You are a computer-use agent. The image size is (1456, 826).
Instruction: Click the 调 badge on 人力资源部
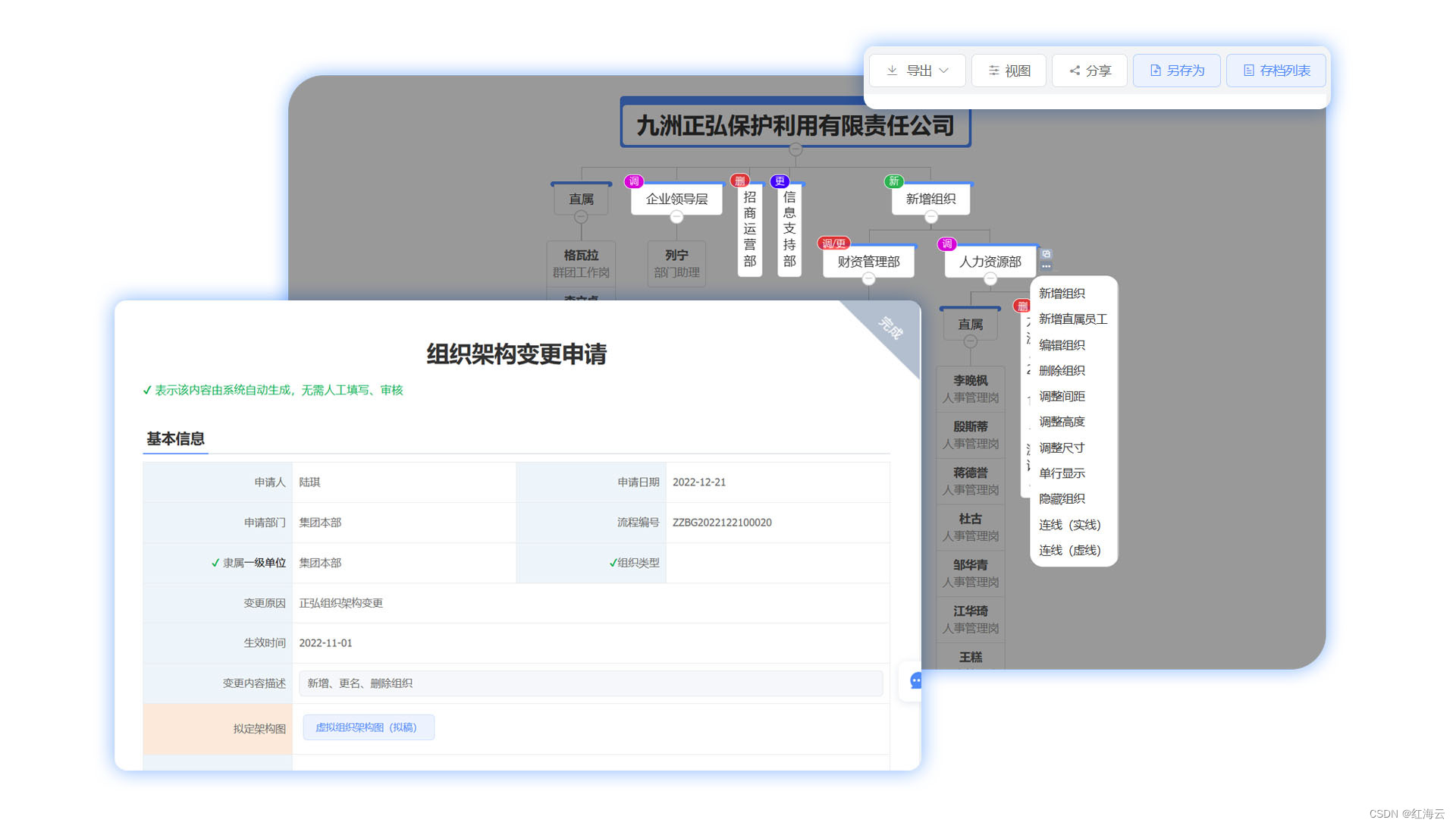pos(946,243)
